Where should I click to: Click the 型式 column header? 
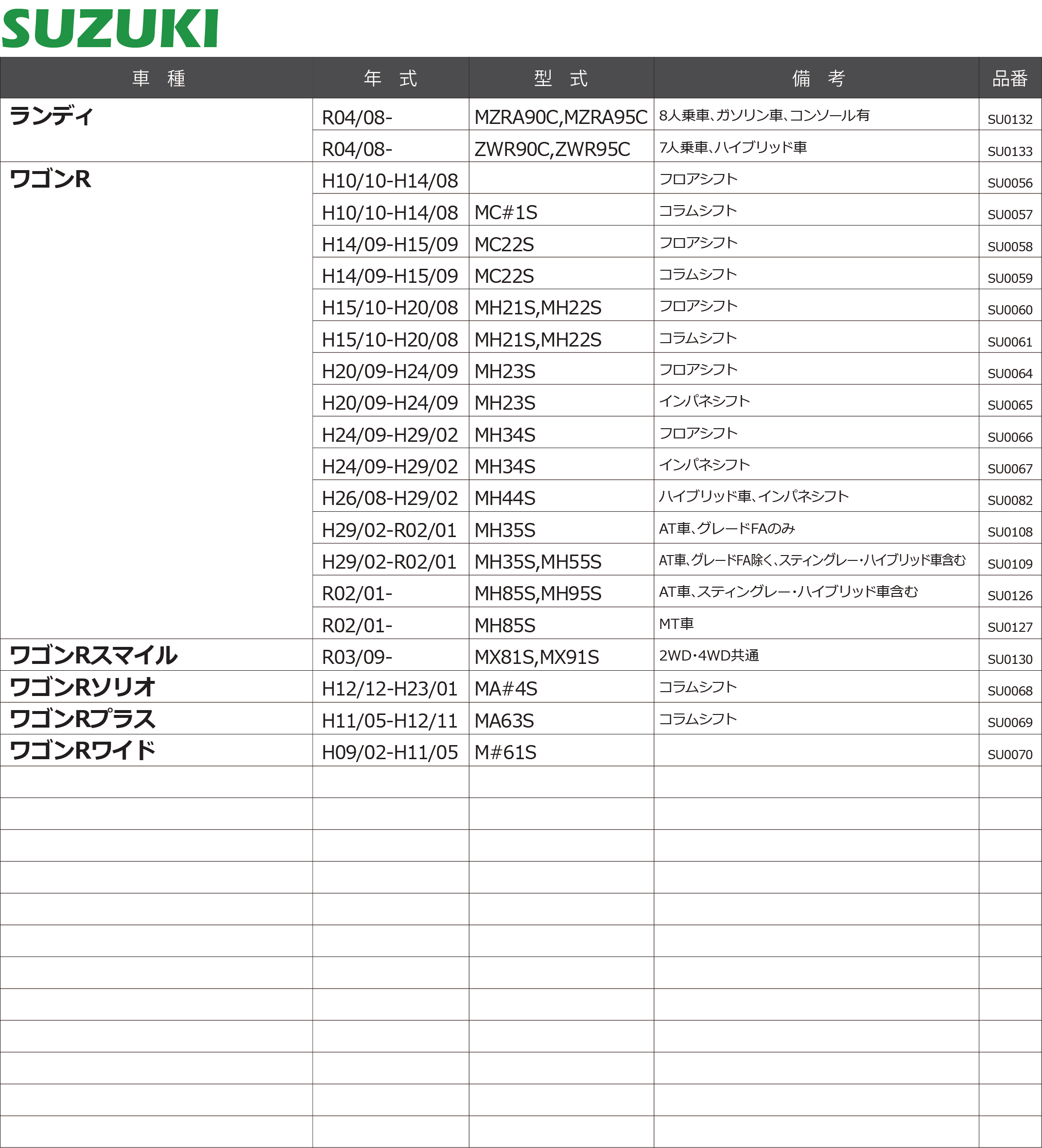tap(561, 78)
